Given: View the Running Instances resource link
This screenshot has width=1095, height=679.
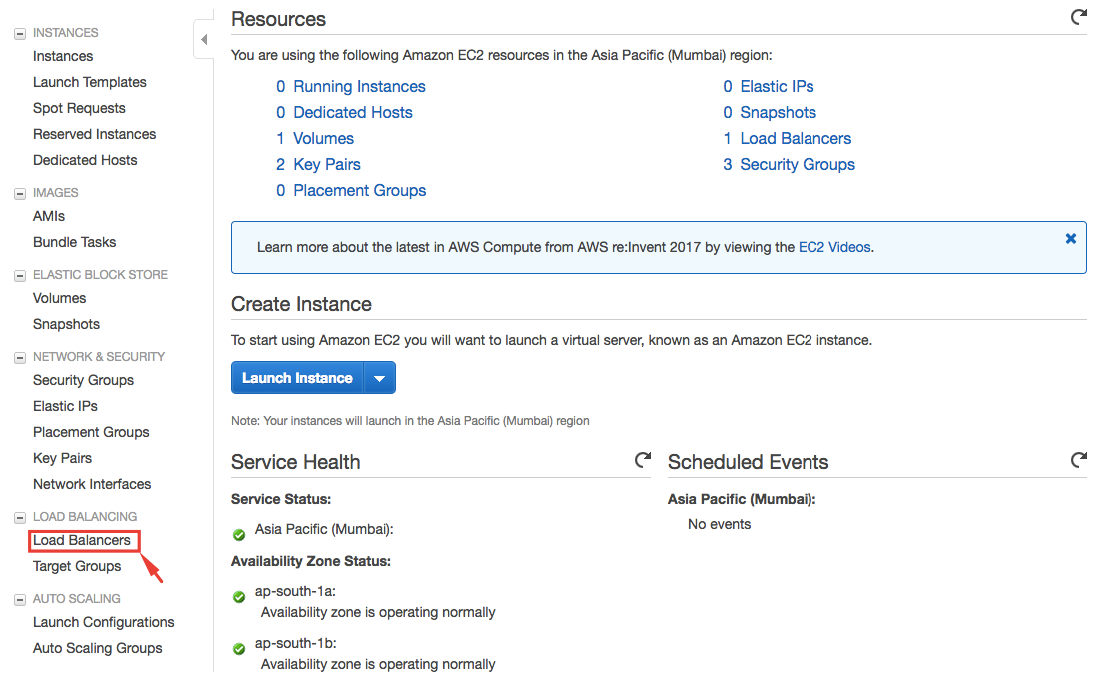Looking at the screenshot, I should (x=359, y=87).
